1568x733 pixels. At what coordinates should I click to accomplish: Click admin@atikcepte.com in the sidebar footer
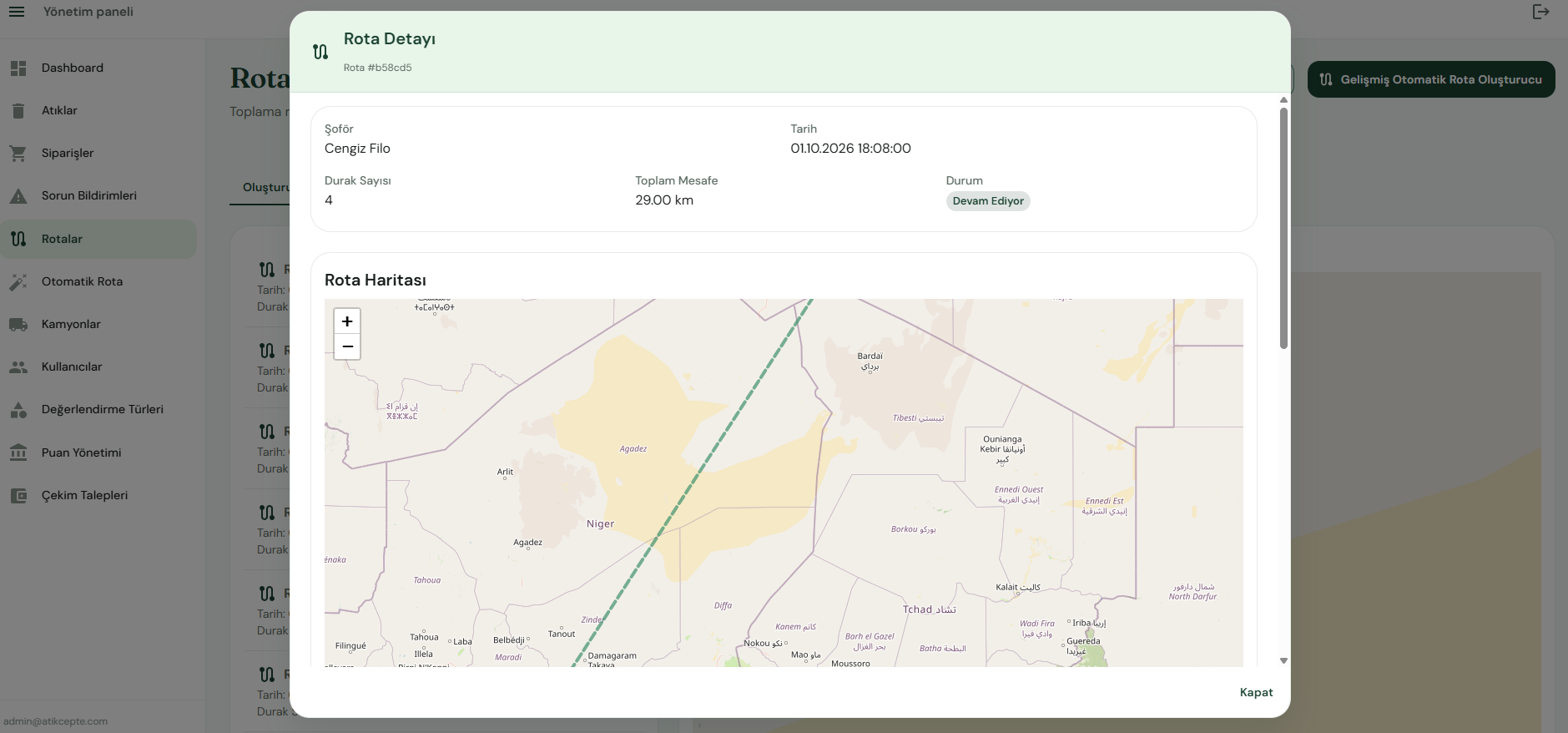(x=55, y=721)
